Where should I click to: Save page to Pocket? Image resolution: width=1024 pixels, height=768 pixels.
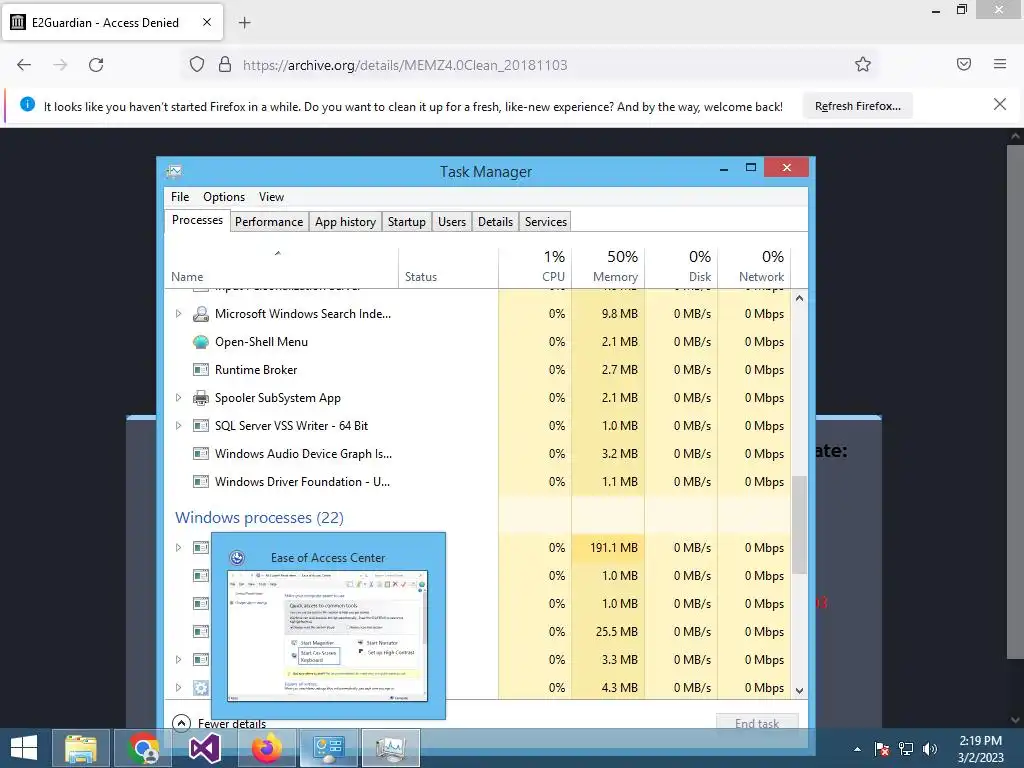tap(964, 64)
